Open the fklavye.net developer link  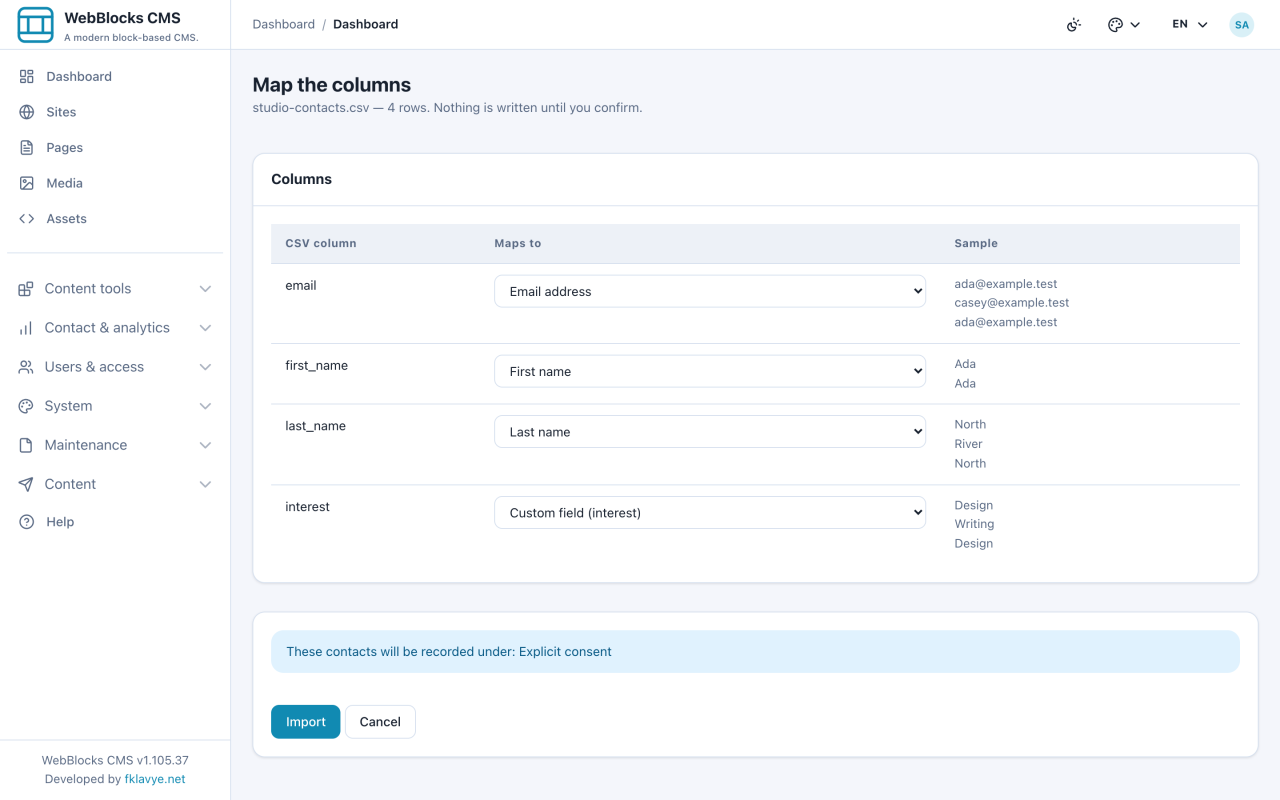click(x=155, y=779)
